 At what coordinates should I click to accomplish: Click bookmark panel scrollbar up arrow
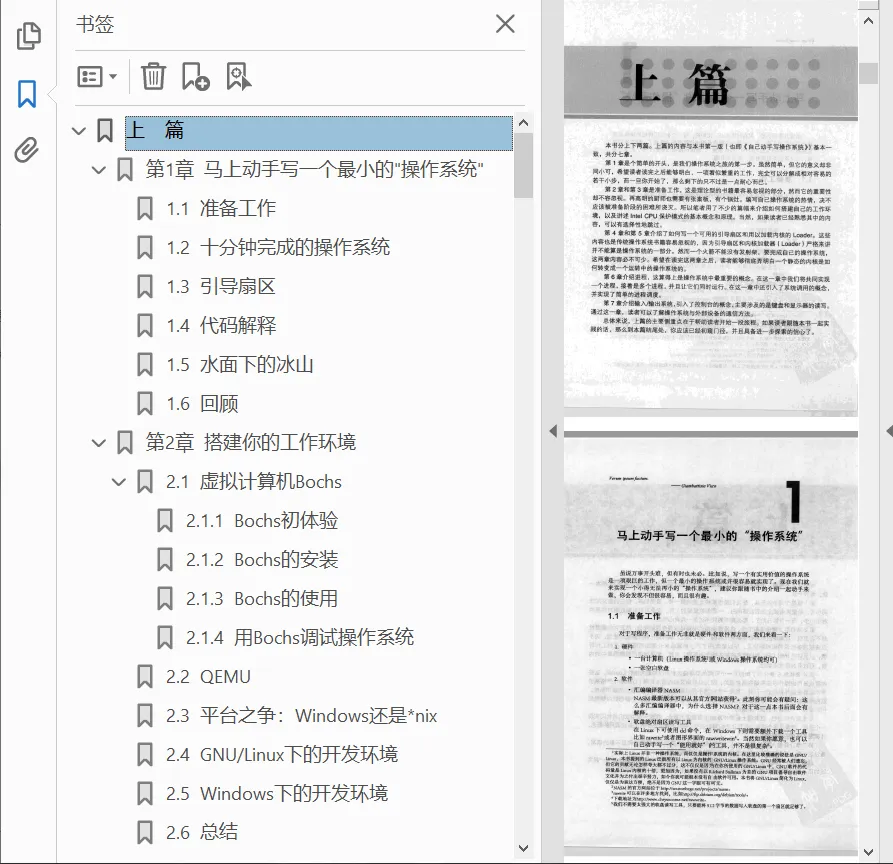point(523,122)
